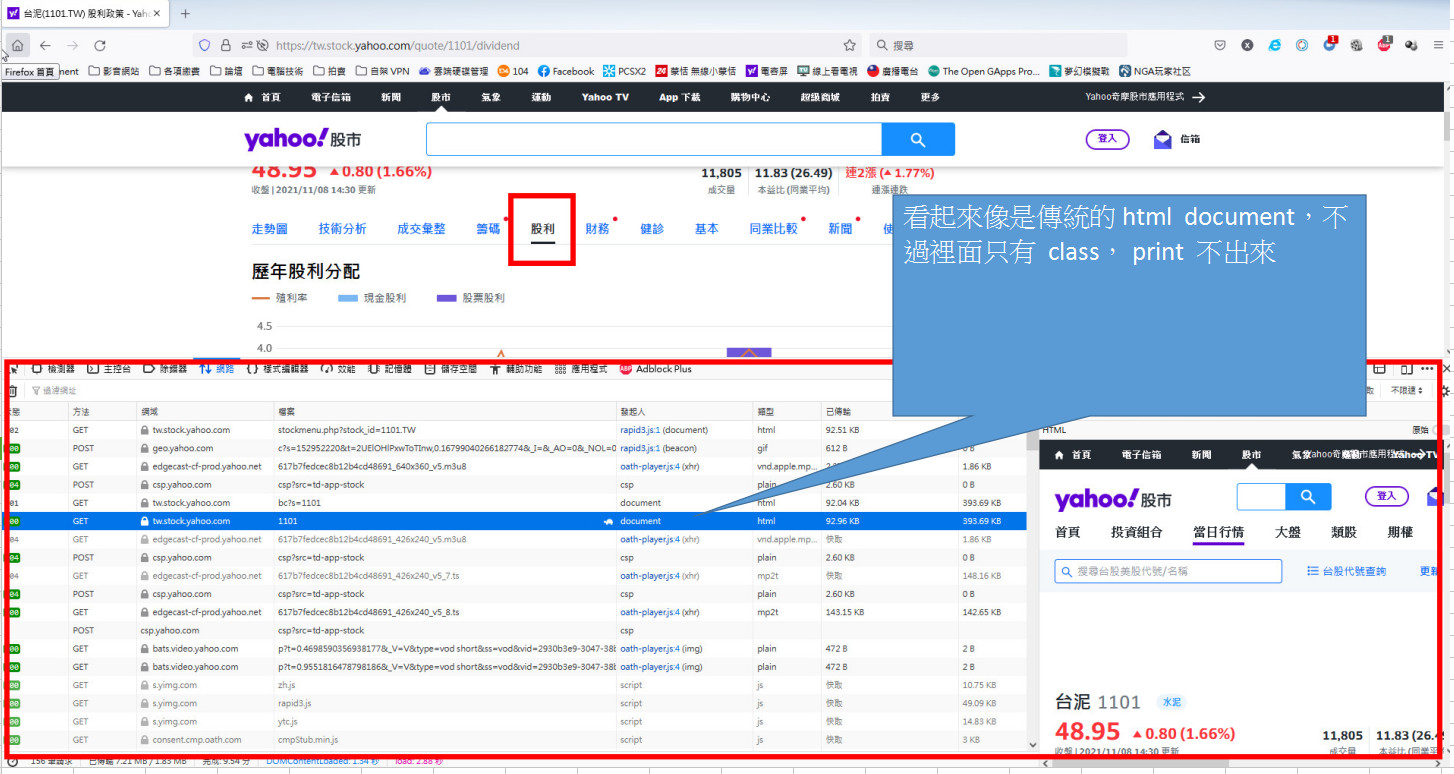
Task: Toggle responsive design mode icon in DevTools
Action: [x=1406, y=369]
